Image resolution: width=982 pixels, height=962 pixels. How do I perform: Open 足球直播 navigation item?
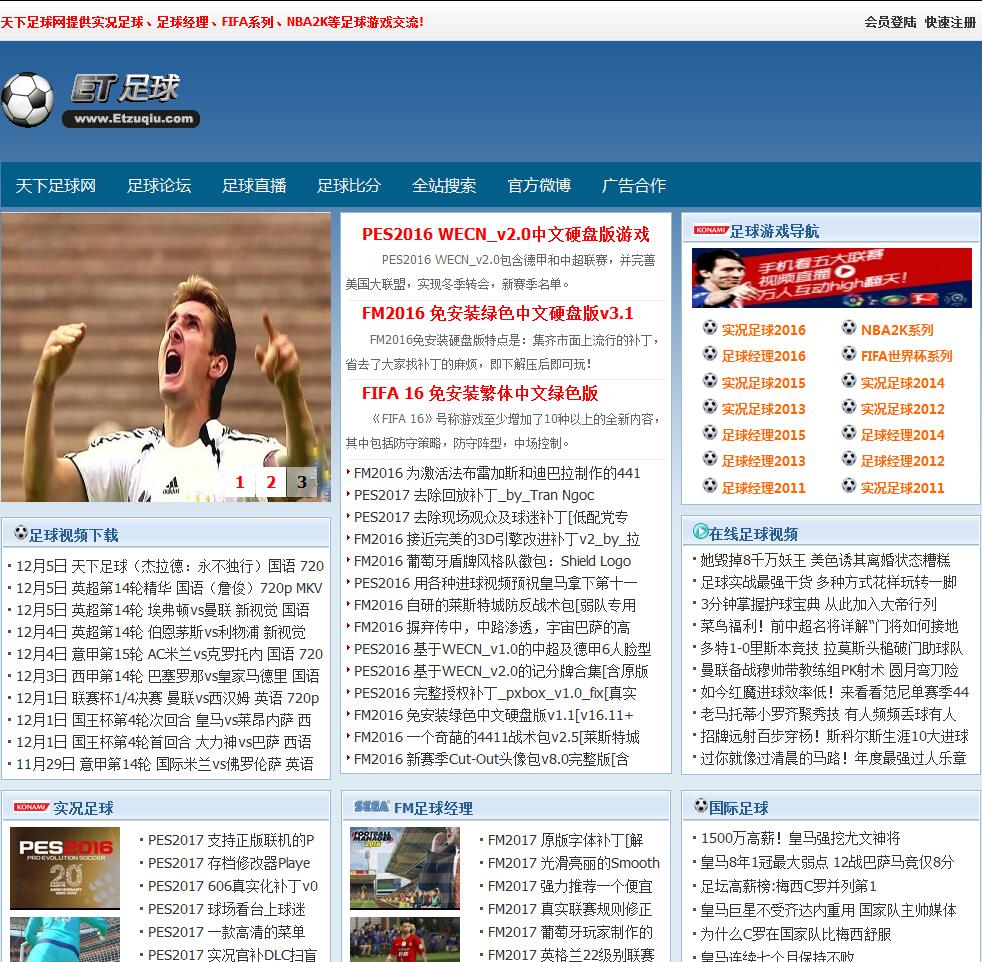click(x=254, y=185)
